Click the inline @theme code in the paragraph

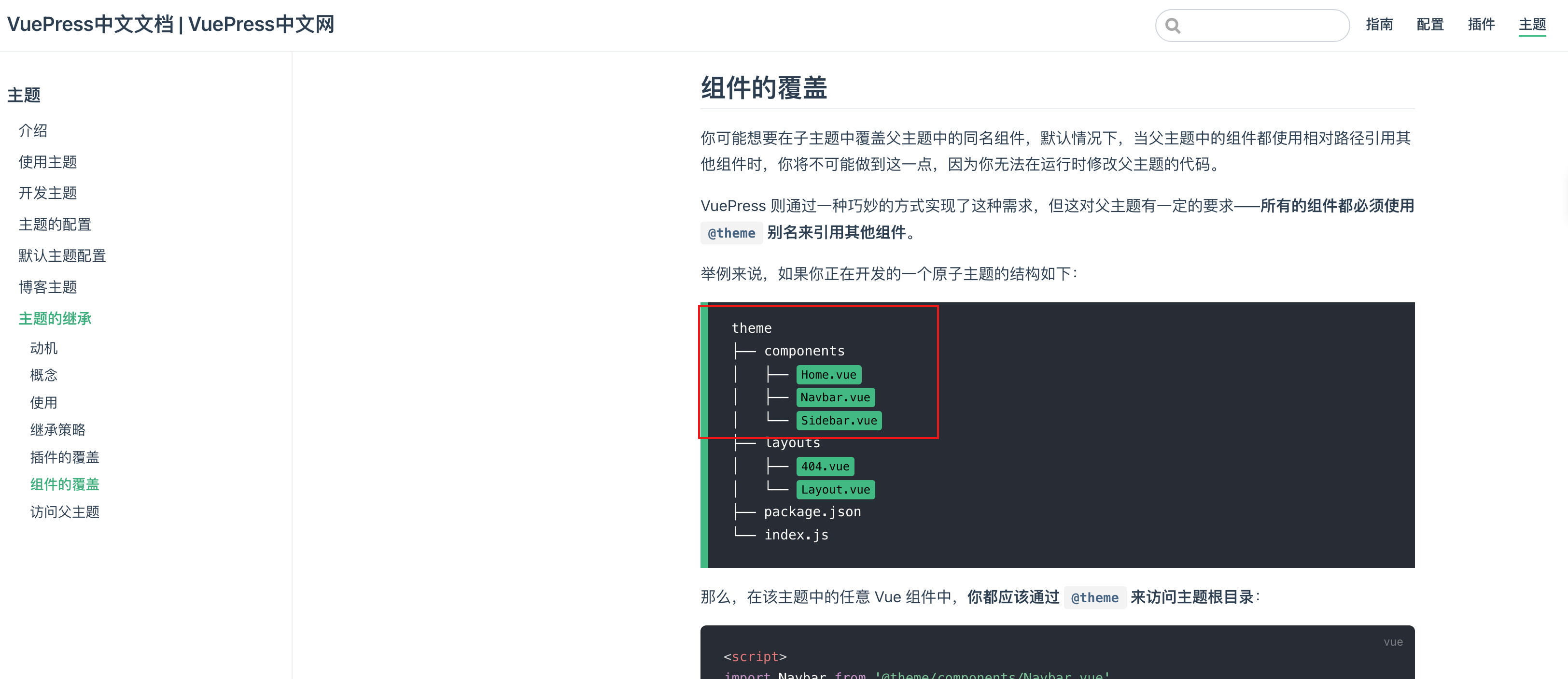point(731,233)
